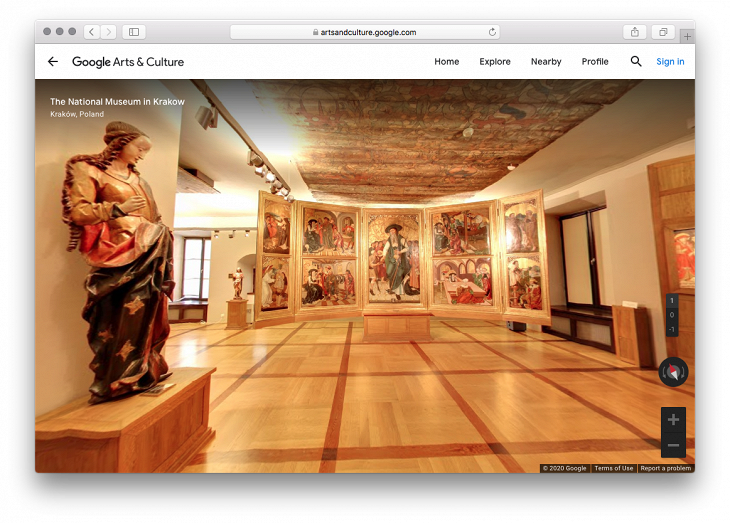
Task: Reload the page from the address bar
Action: (492, 32)
